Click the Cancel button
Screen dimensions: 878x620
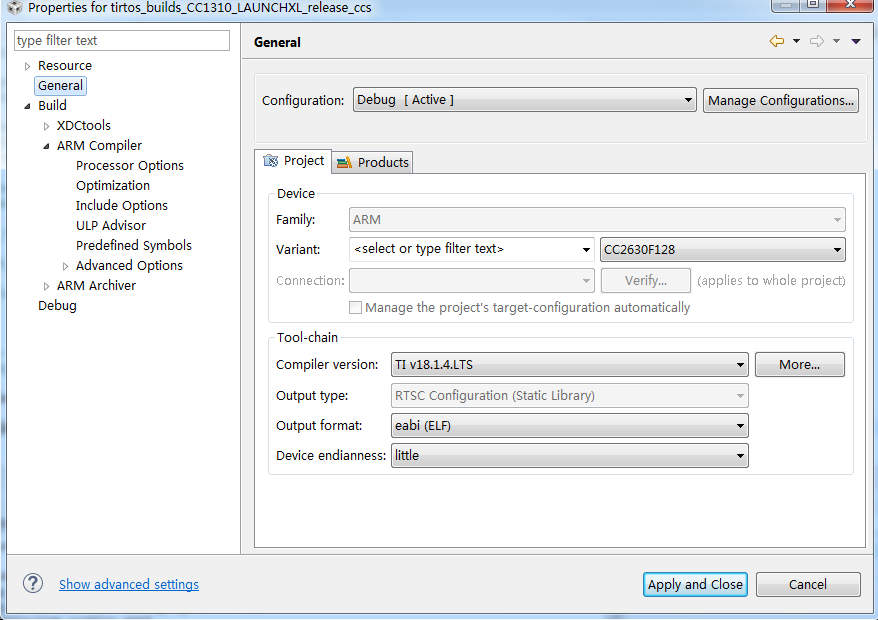(808, 584)
